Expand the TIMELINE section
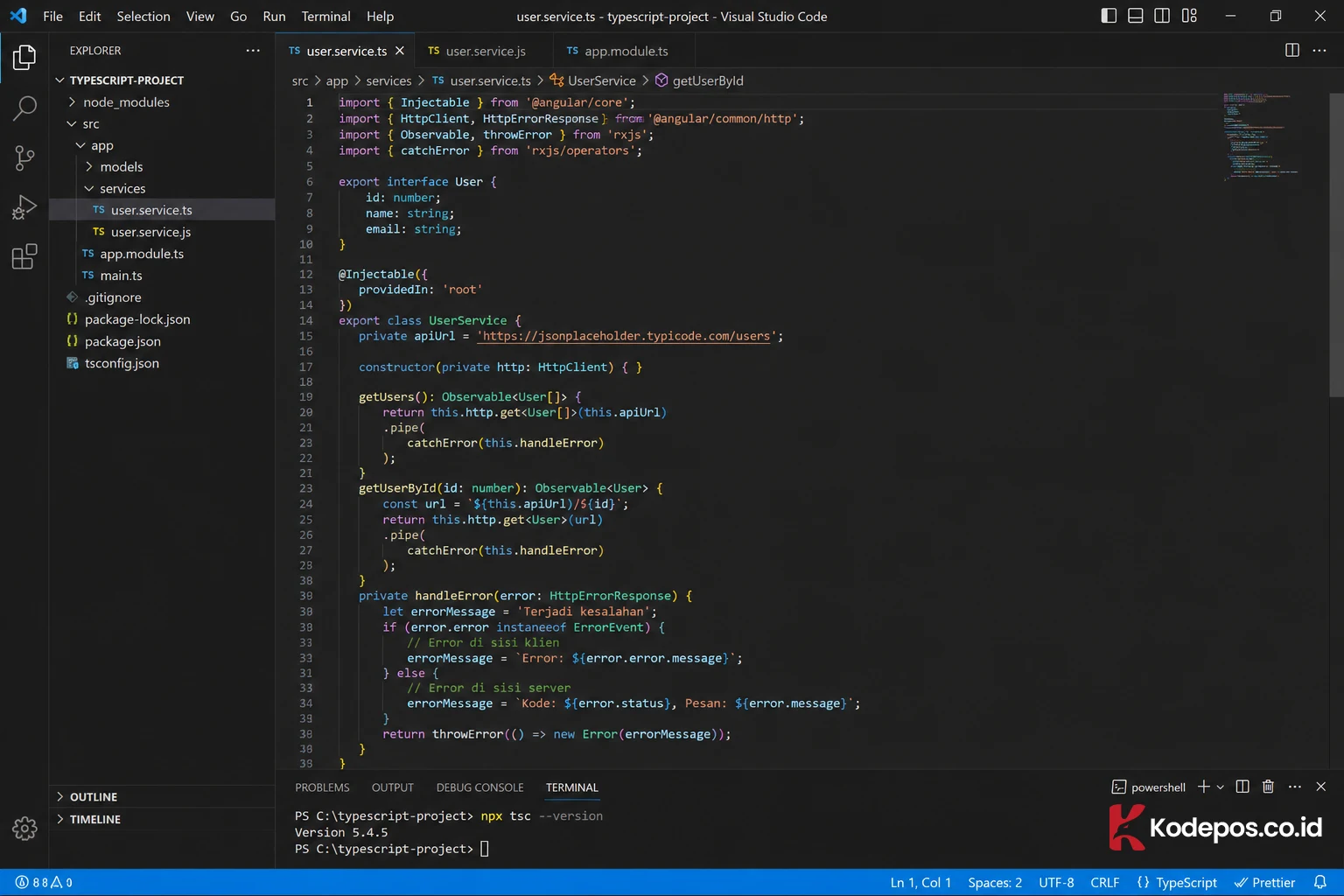 [162, 819]
